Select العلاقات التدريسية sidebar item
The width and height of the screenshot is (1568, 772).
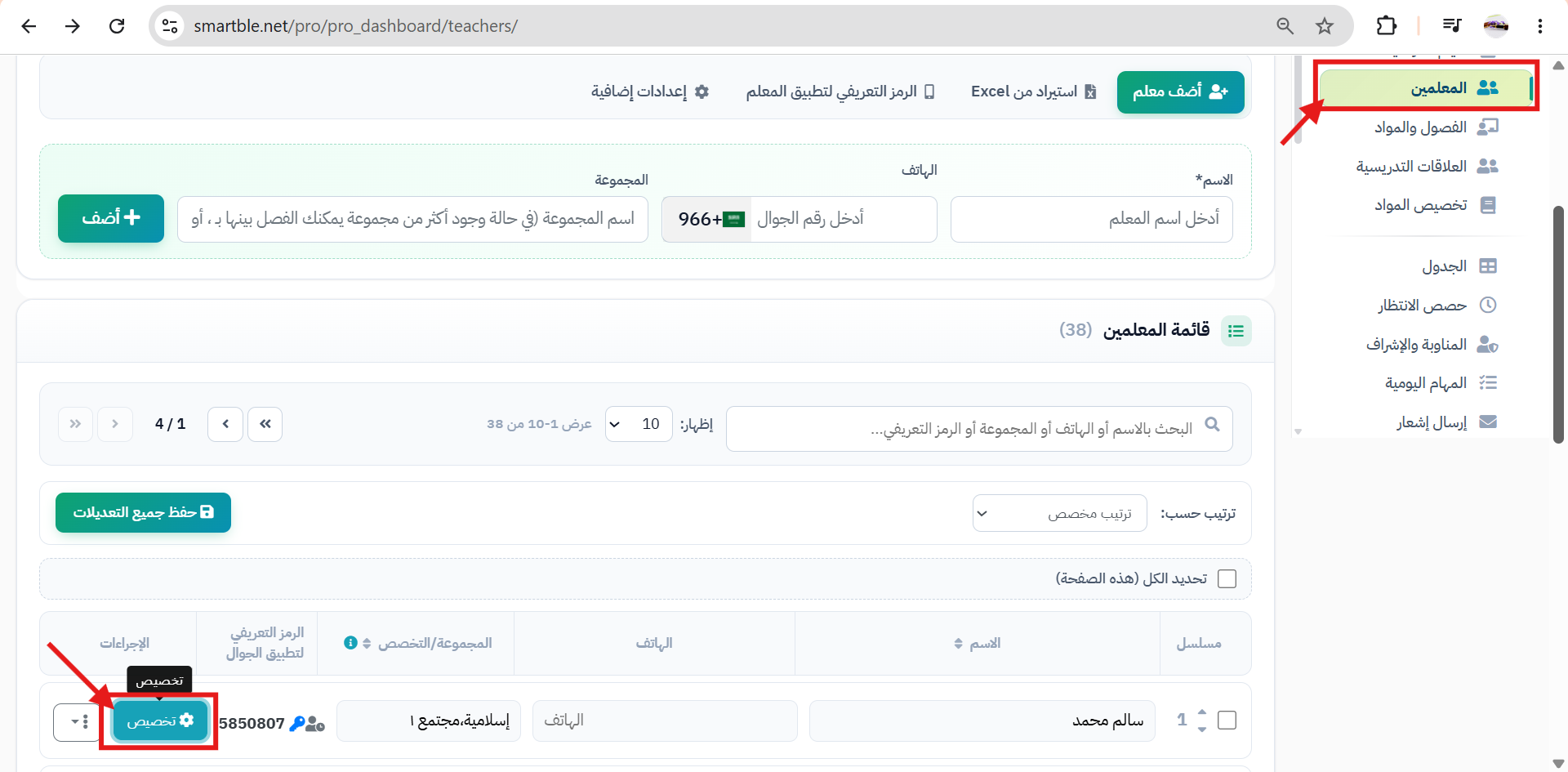coord(1427,166)
